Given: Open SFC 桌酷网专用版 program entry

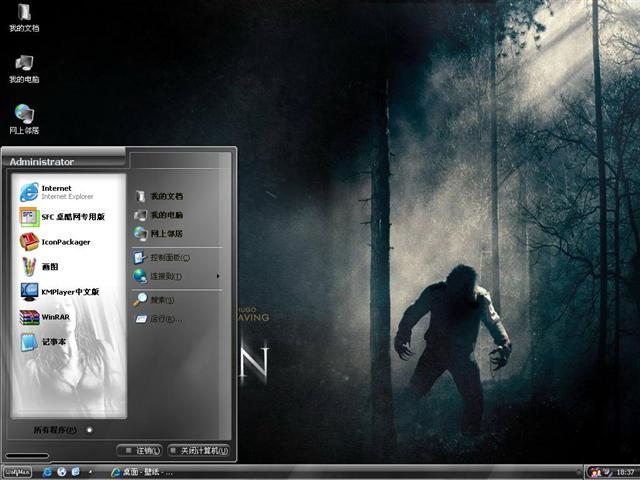Looking at the screenshot, I should pos(62,217).
